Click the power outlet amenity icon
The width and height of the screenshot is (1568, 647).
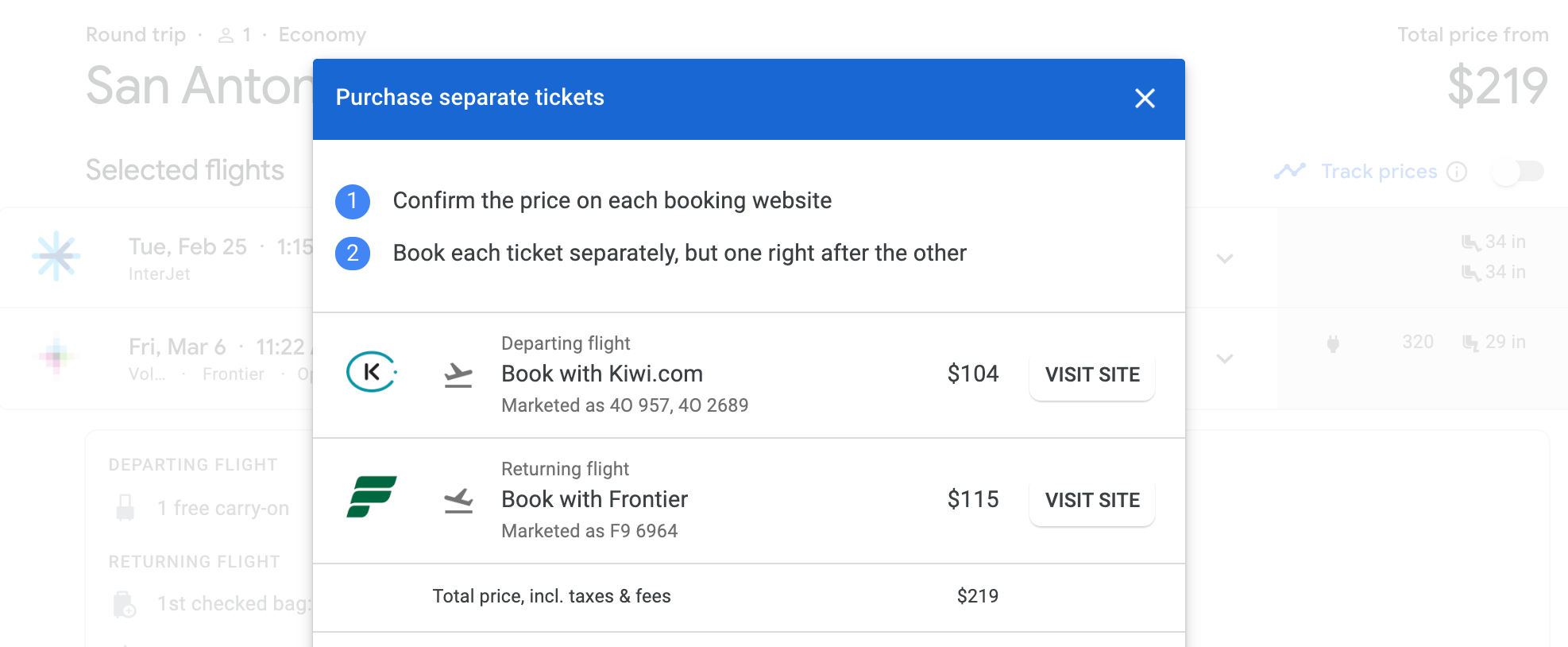(x=1333, y=343)
